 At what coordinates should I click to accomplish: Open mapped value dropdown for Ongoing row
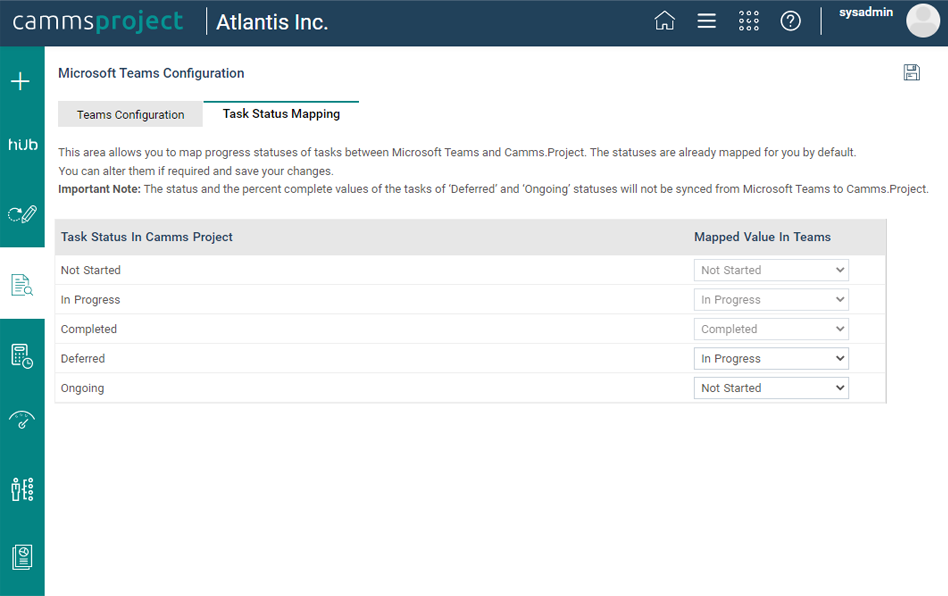771,388
